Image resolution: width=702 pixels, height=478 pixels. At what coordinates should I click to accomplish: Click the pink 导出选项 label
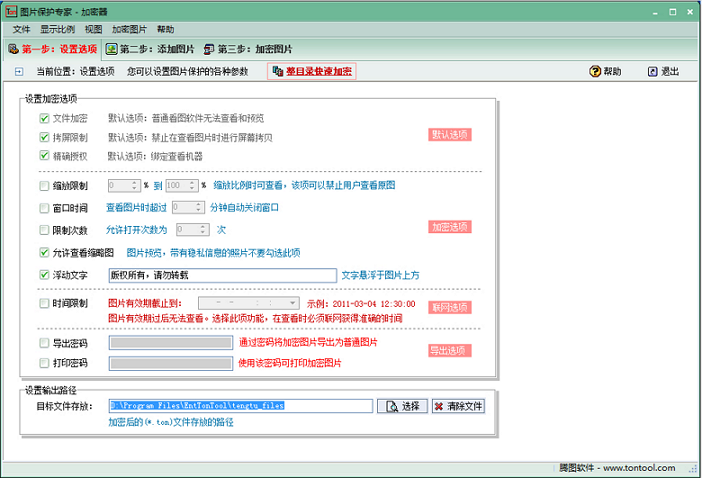[x=449, y=350]
